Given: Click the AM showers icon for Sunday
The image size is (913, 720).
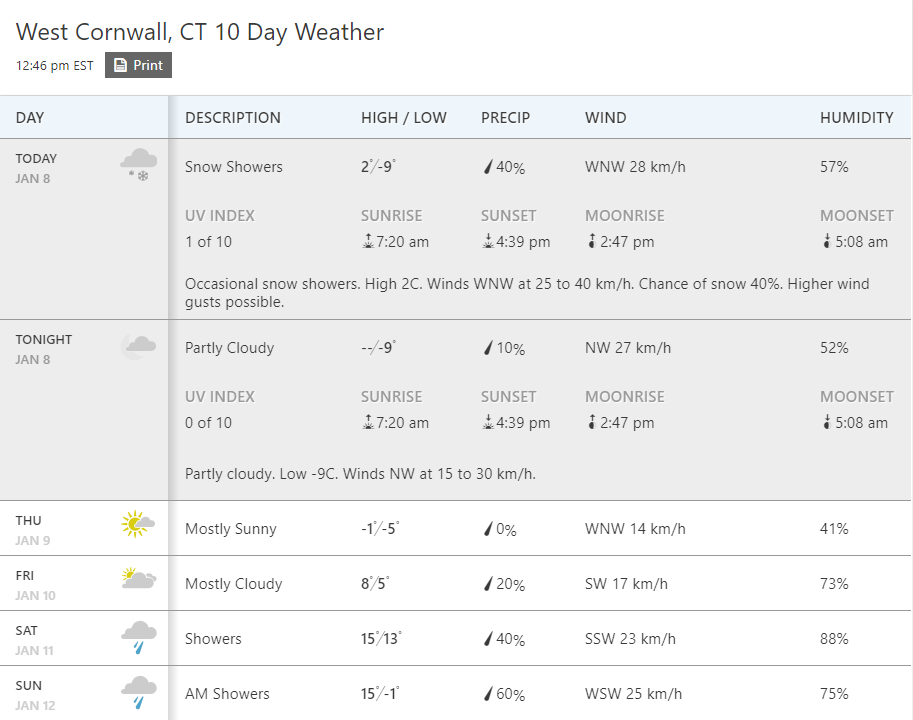Looking at the screenshot, I should (138, 691).
